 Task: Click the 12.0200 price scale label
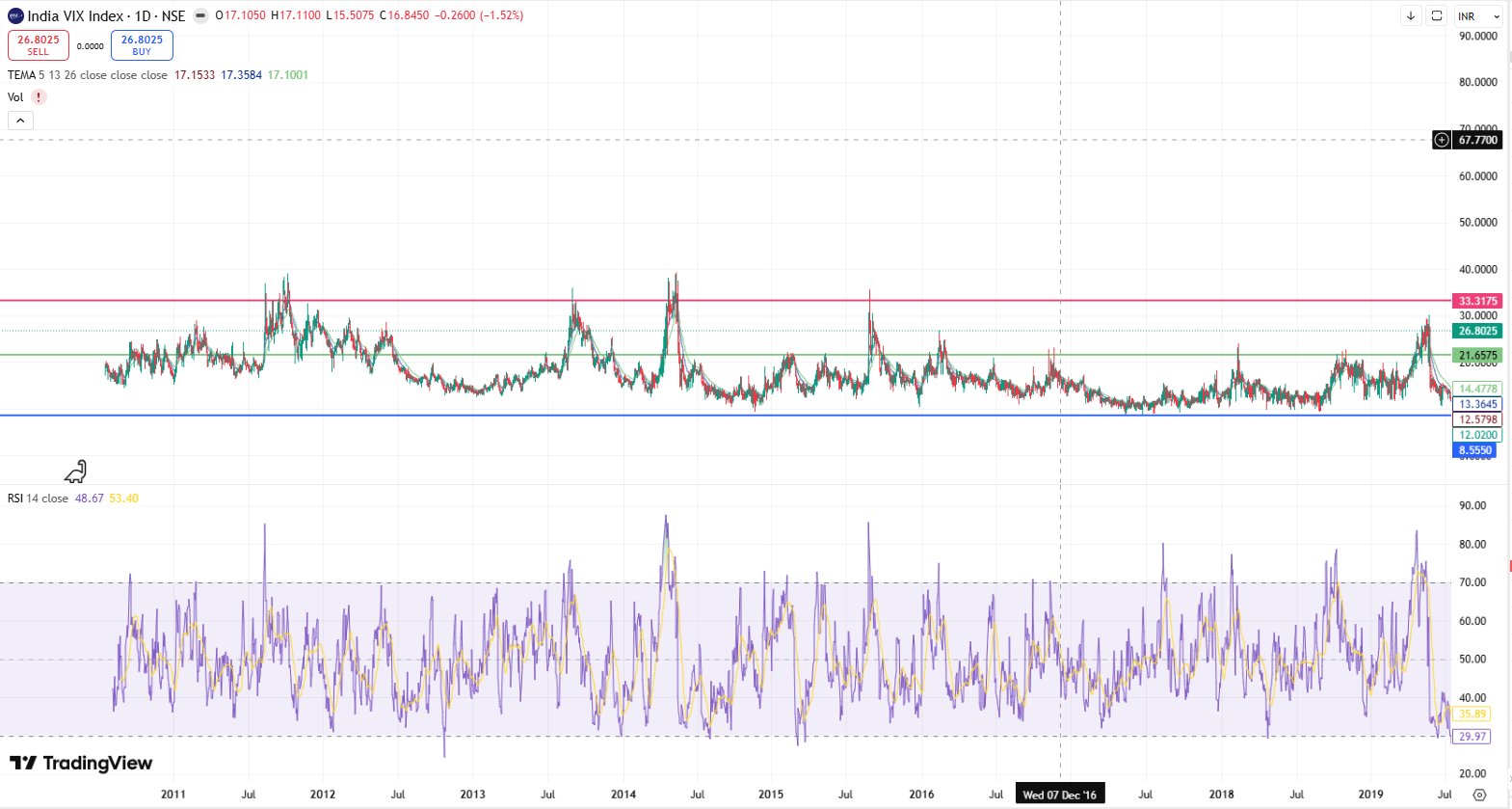click(1477, 435)
